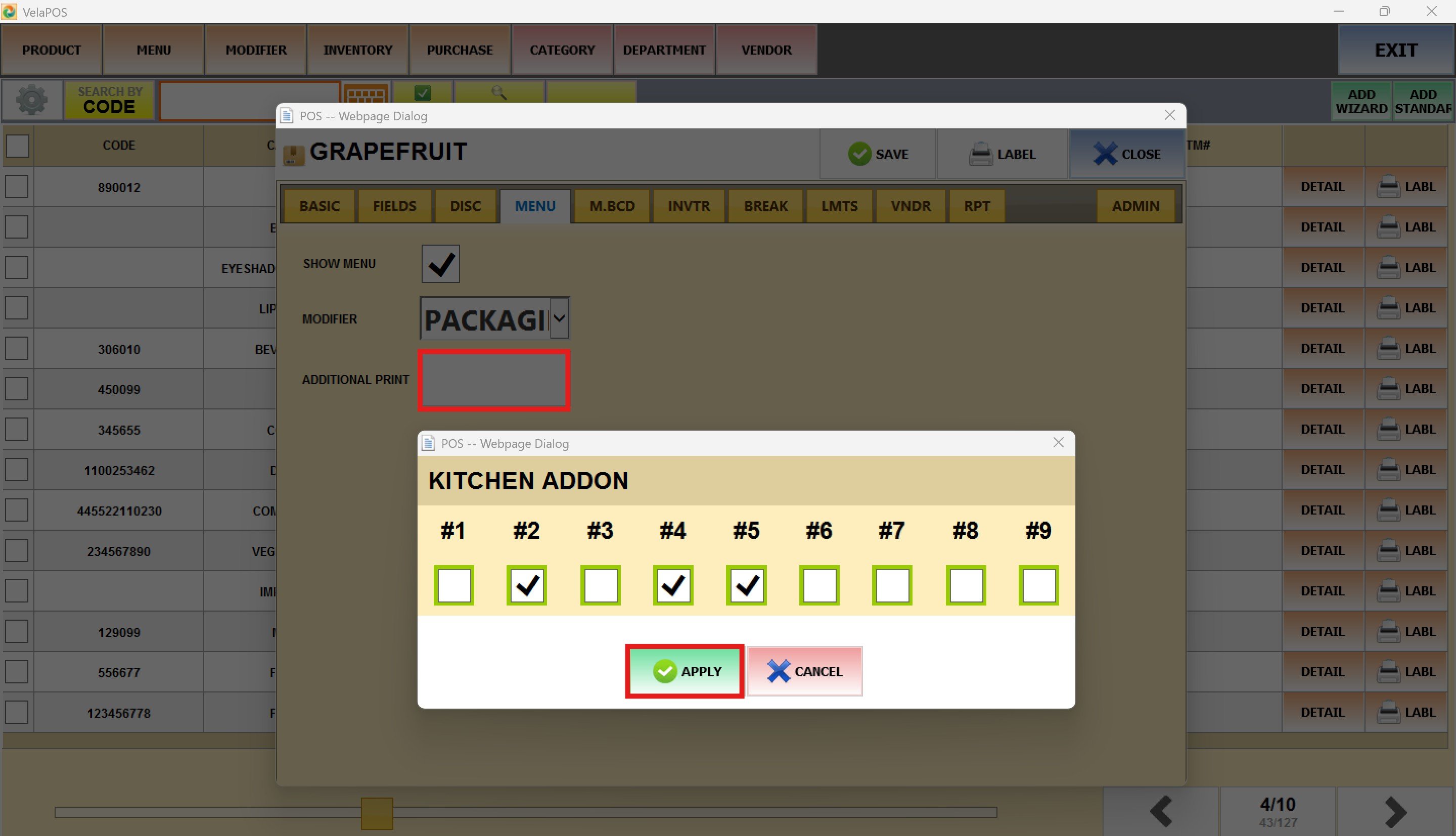1456x836 pixels.
Task: Click the Save green check icon
Action: [859, 154]
